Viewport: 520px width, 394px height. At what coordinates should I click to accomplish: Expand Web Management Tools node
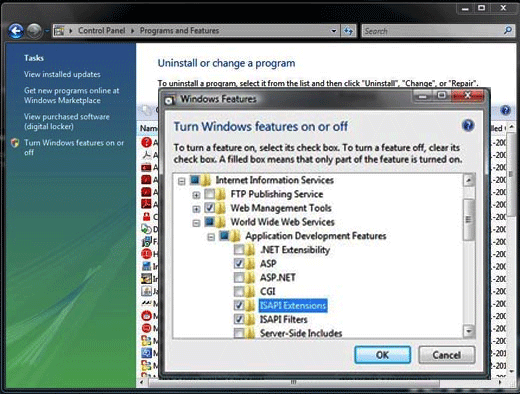pyautogui.click(x=196, y=209)
